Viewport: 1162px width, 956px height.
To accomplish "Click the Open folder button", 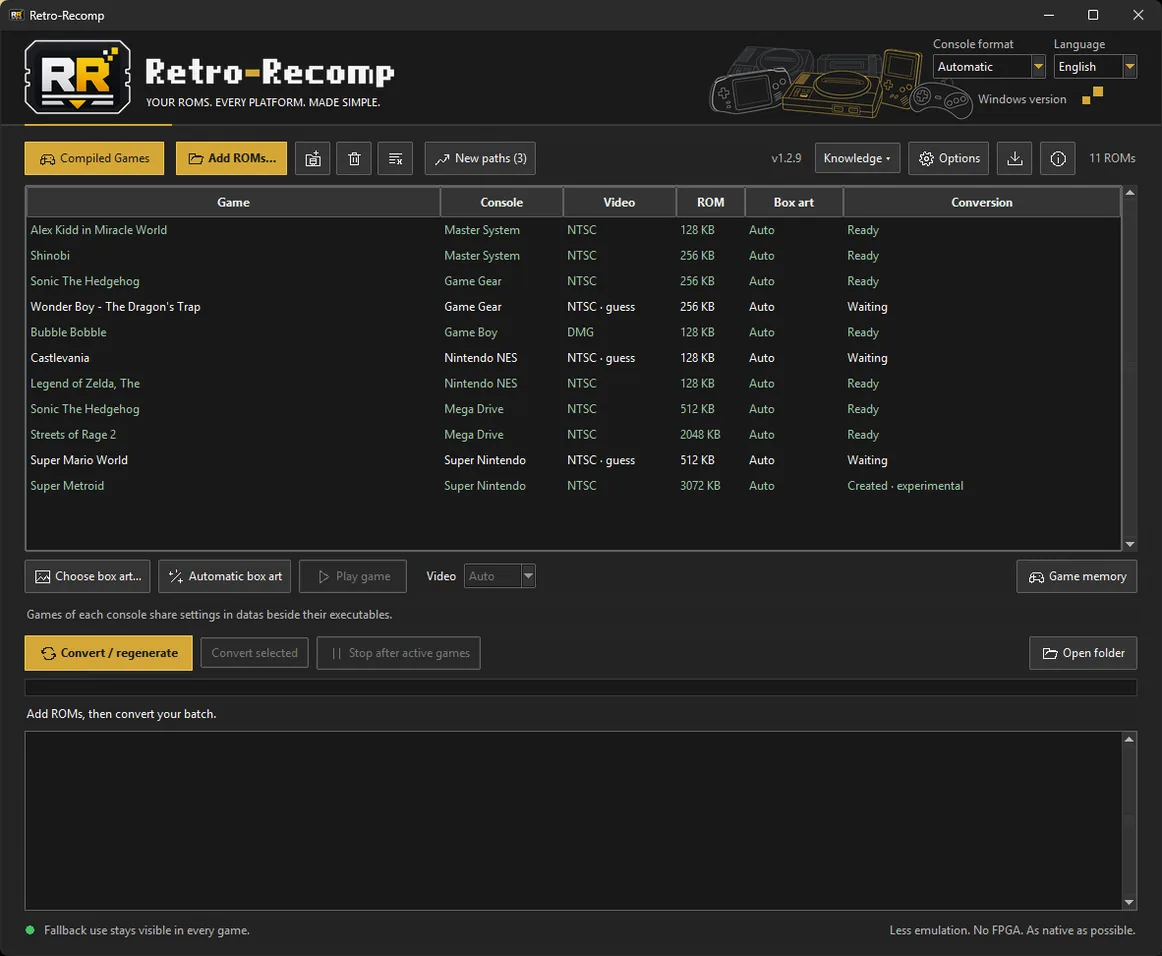I will pos(1083,653).
